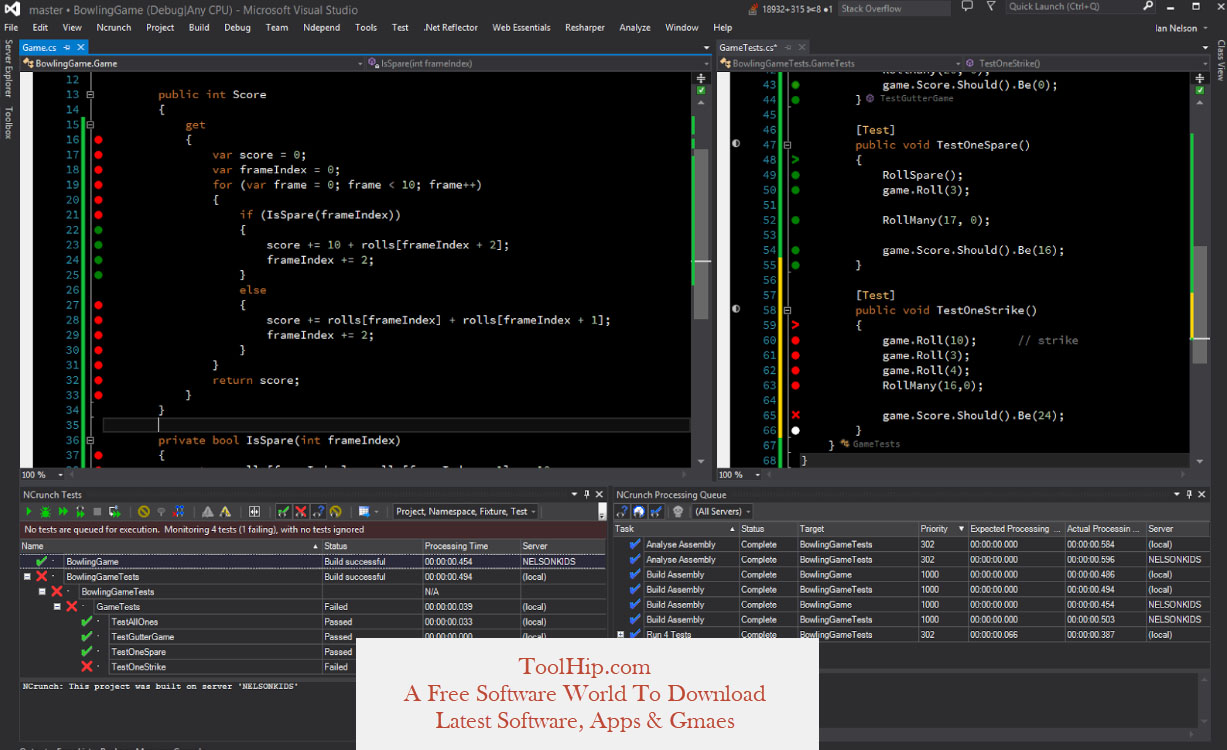
Task: Open the Server Explorer side tab
Action: tap(8, 69)
